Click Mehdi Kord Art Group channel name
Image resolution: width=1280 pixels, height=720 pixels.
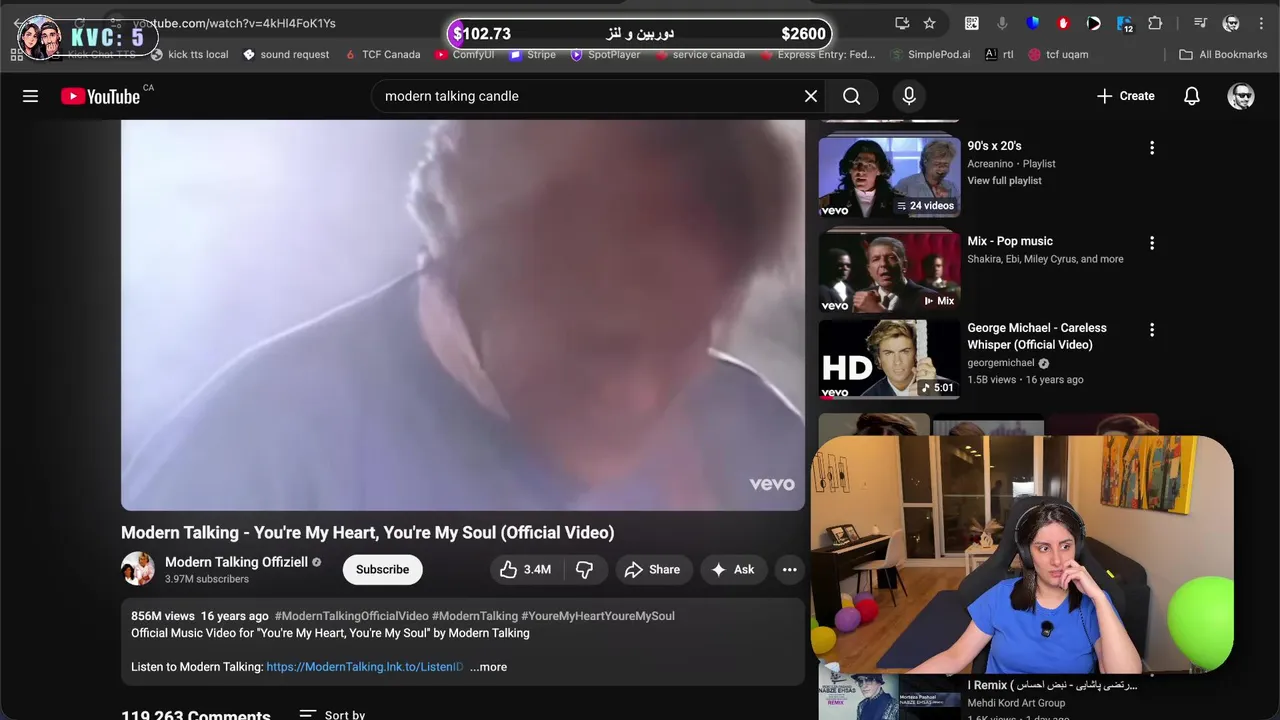1016,703
